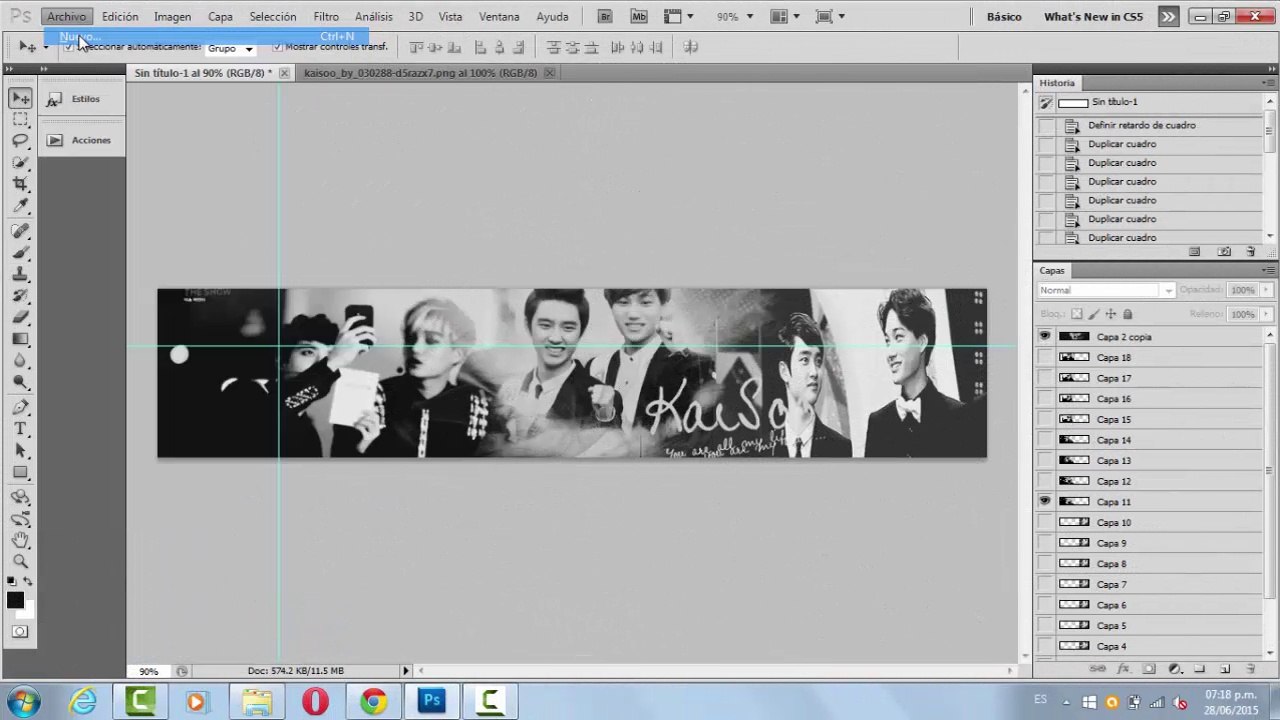Create a new layer in Layers panel
This screenshot has height=720, width=1280.
1225,669
